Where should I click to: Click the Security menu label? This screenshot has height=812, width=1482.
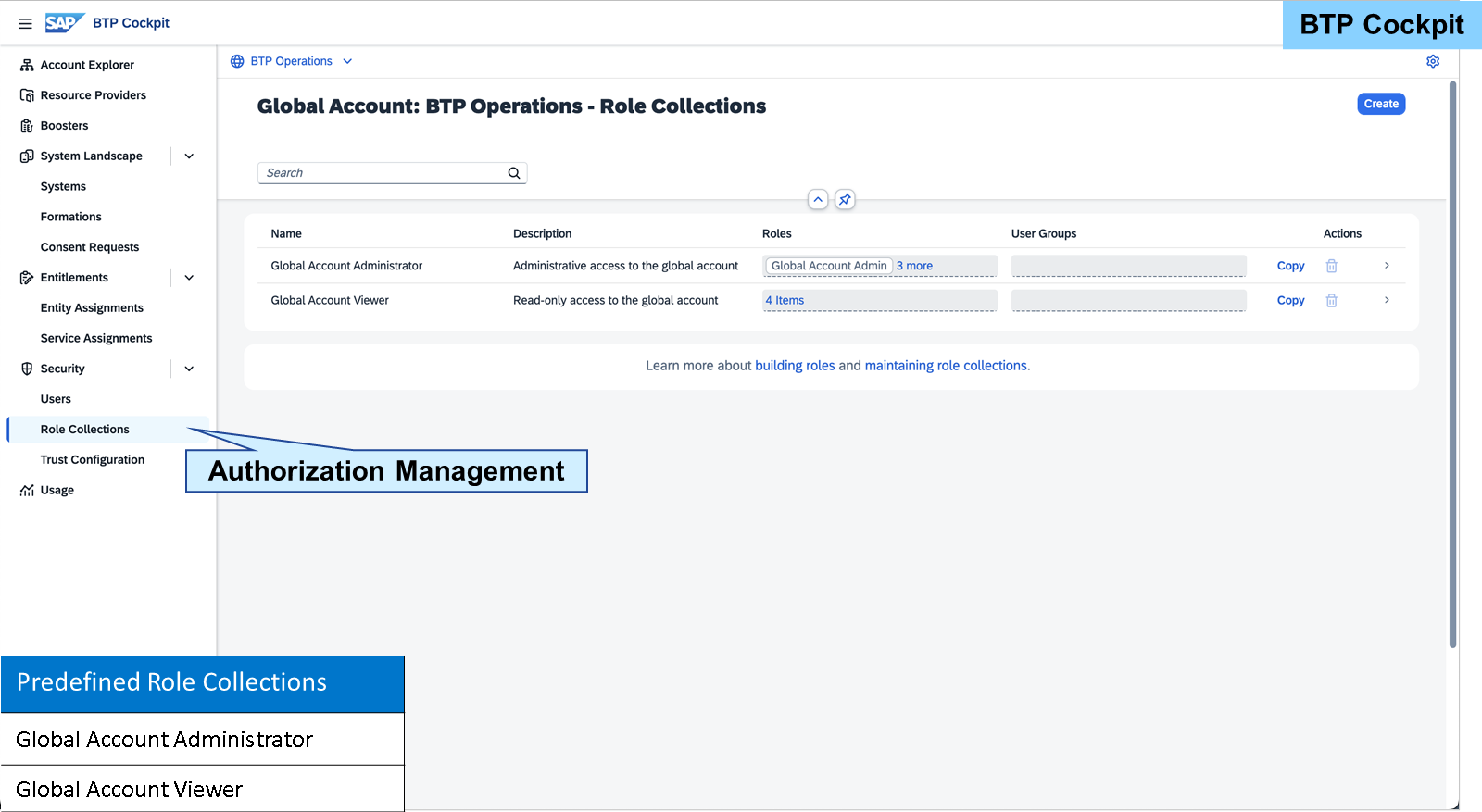[63, 369]
